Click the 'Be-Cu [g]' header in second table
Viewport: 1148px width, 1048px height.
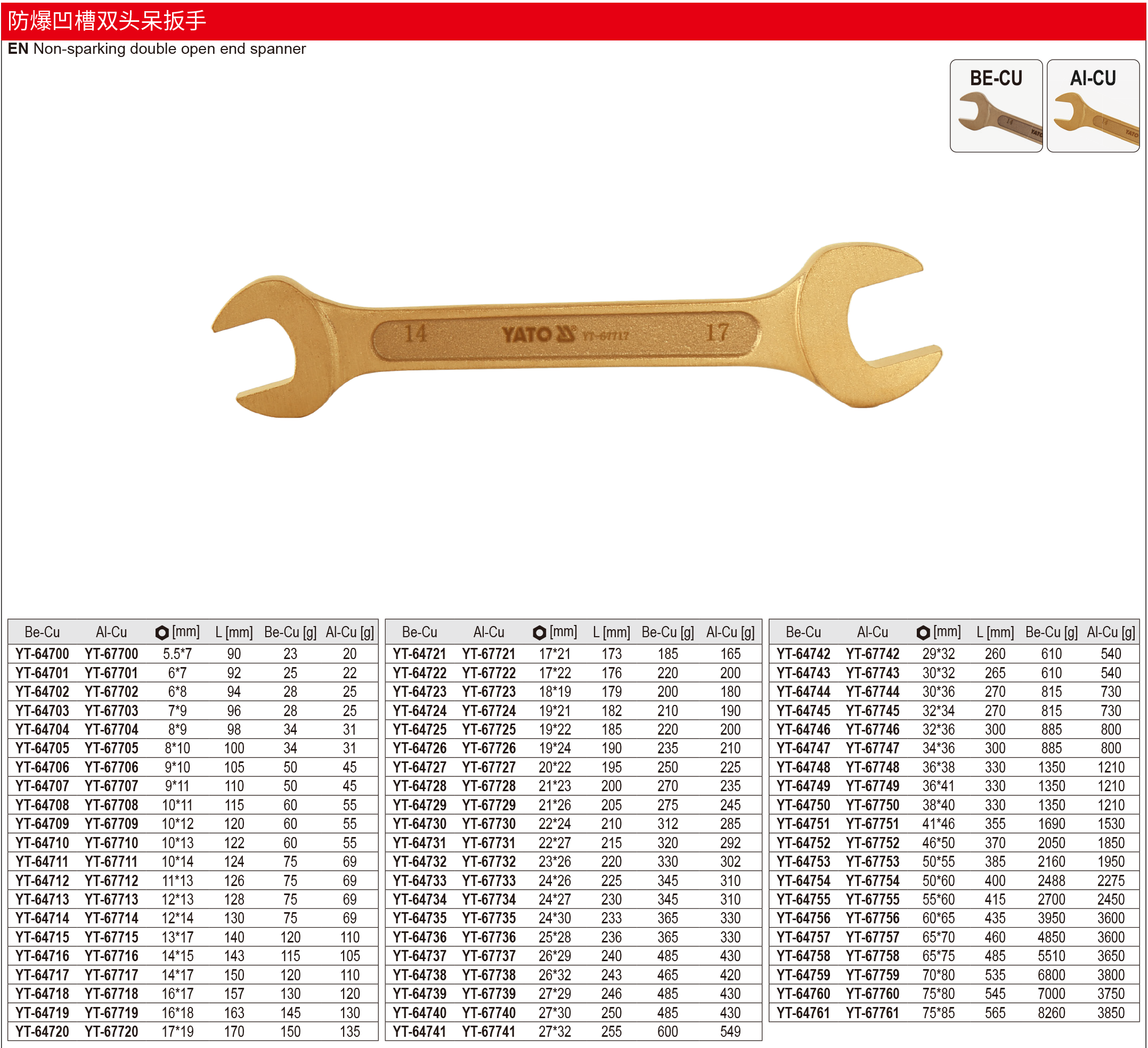click(667, 632)
